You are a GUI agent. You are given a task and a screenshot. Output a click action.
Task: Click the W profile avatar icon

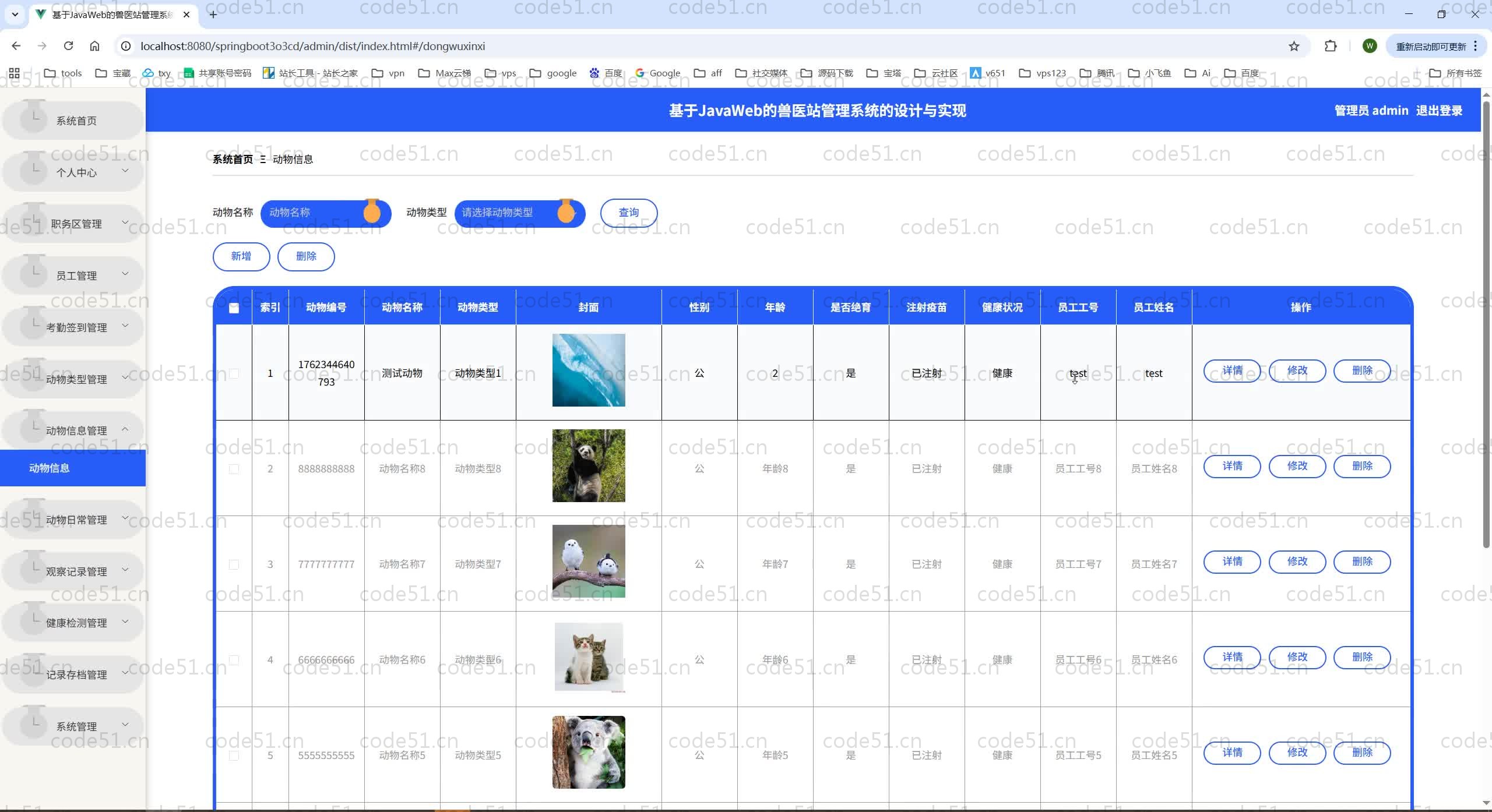[1370, 46]
